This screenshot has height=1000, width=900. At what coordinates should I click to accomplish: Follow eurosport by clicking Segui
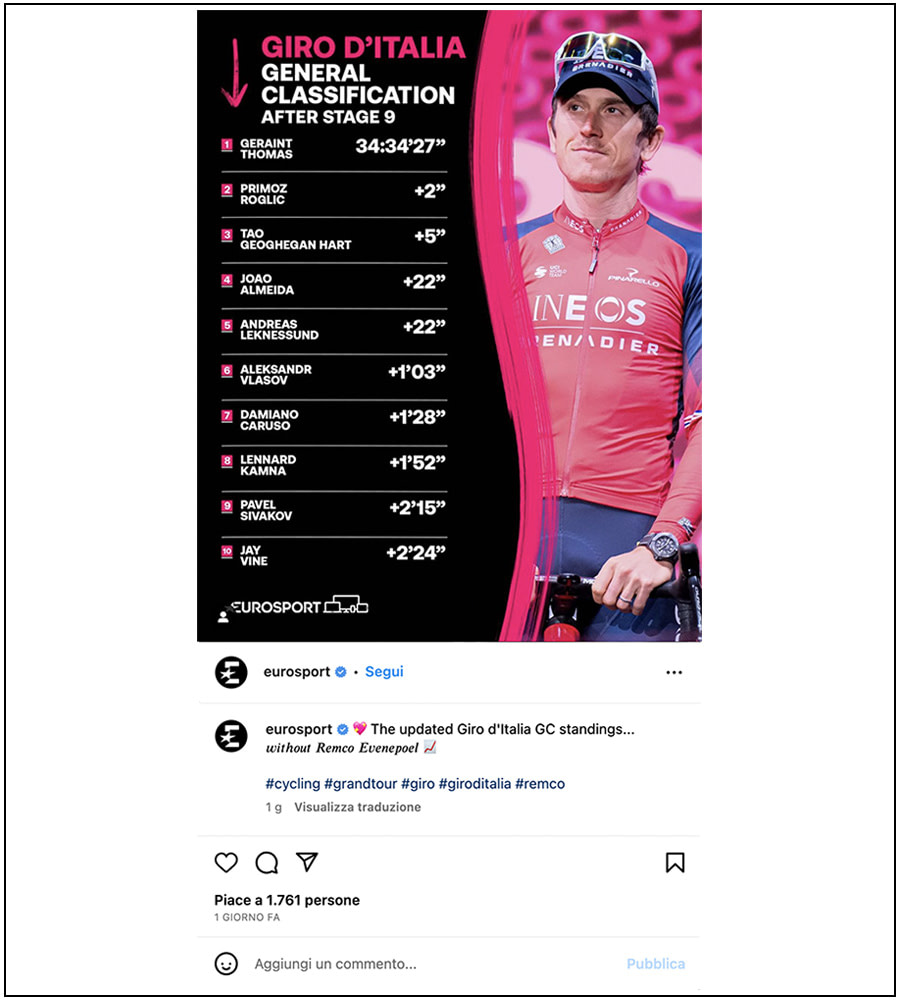point(384,672)
